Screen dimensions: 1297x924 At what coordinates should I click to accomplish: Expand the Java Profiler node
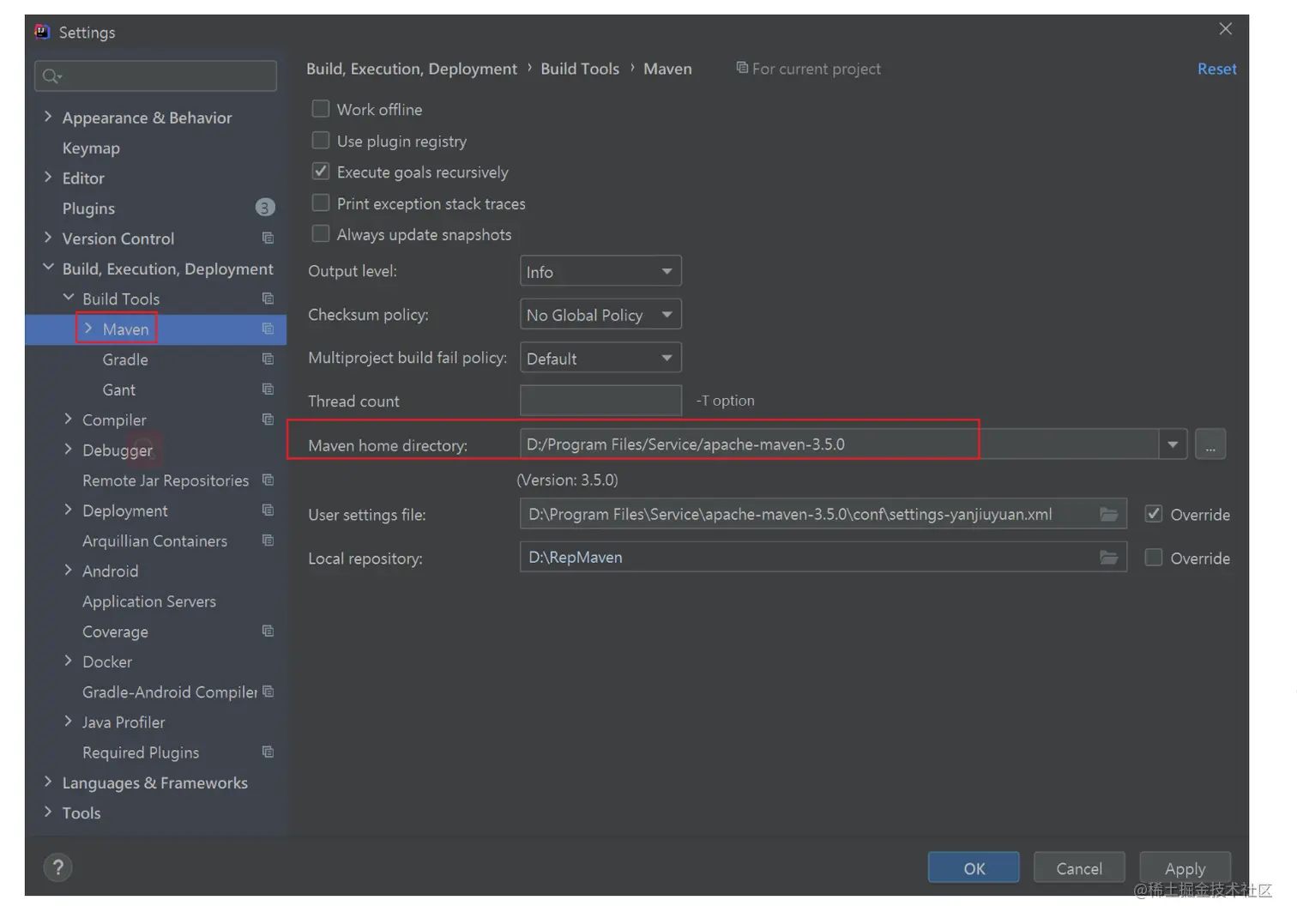click(69, 722)
